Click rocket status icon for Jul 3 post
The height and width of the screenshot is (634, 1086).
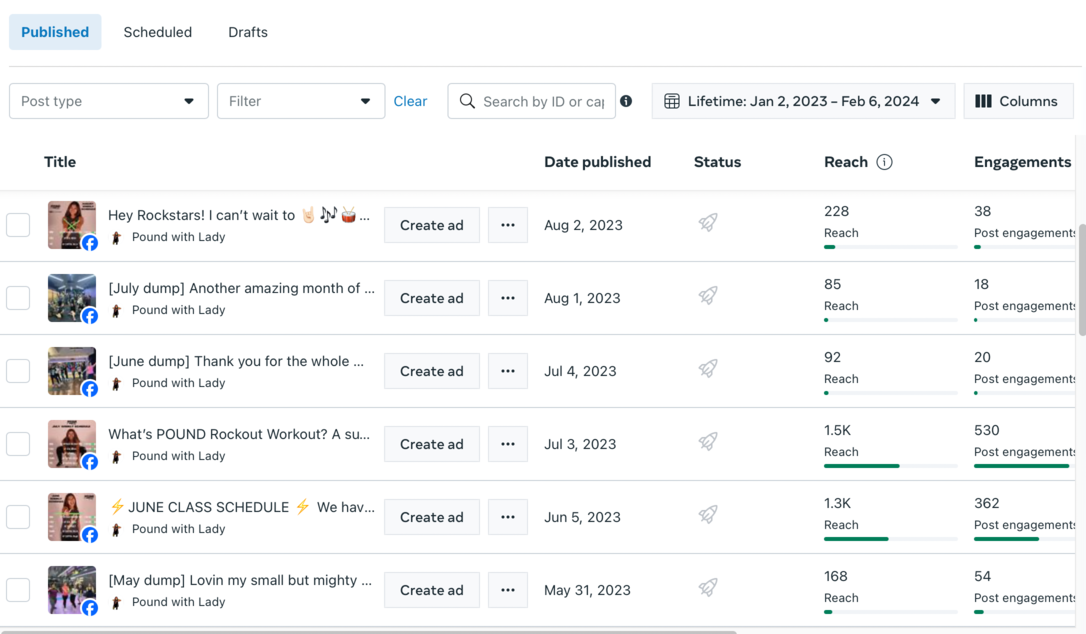click(x=708, y=443)
